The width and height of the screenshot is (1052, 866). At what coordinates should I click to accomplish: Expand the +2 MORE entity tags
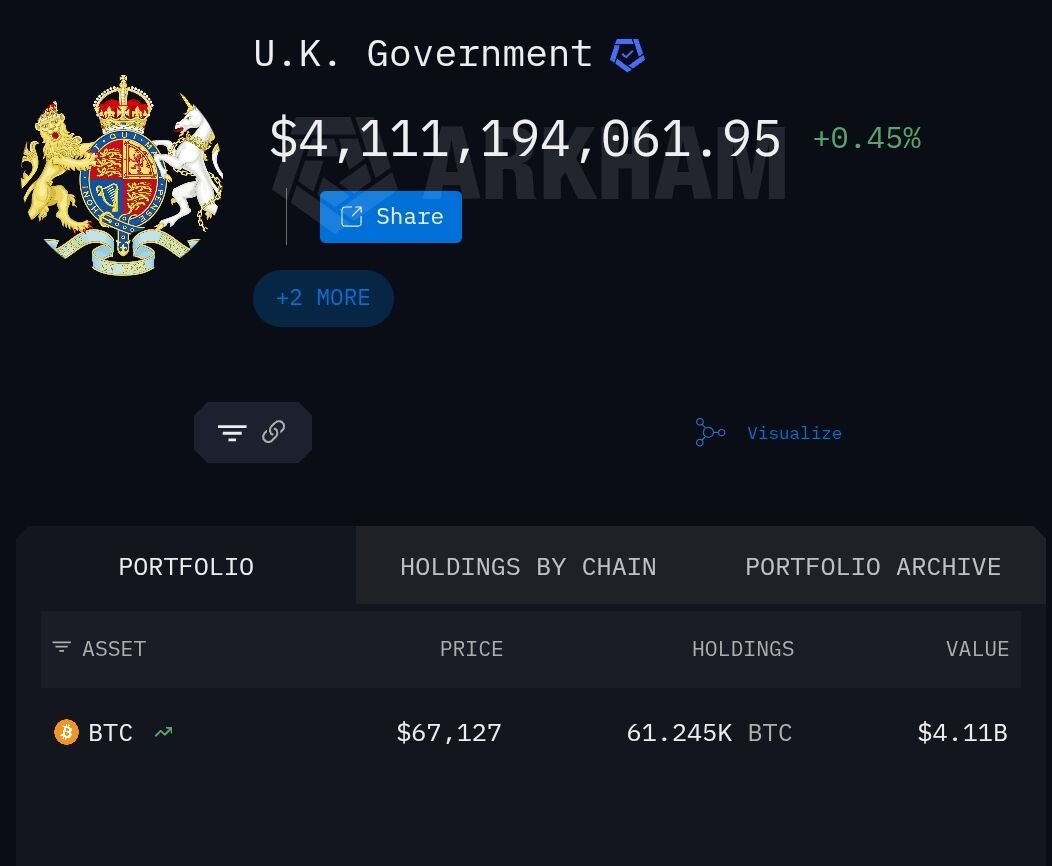323,298
